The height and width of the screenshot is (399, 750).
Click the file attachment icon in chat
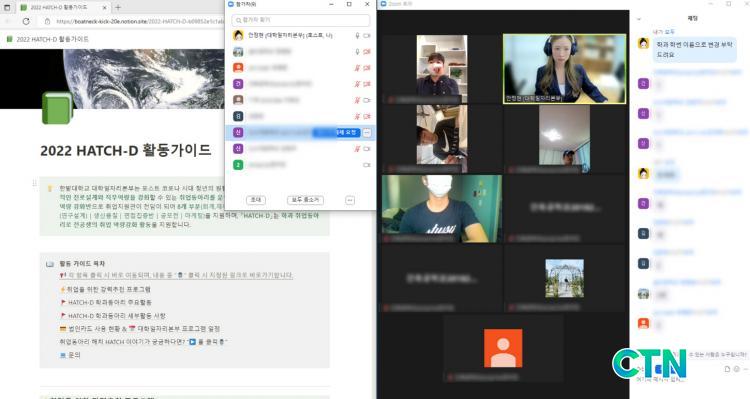click(727, 369)
